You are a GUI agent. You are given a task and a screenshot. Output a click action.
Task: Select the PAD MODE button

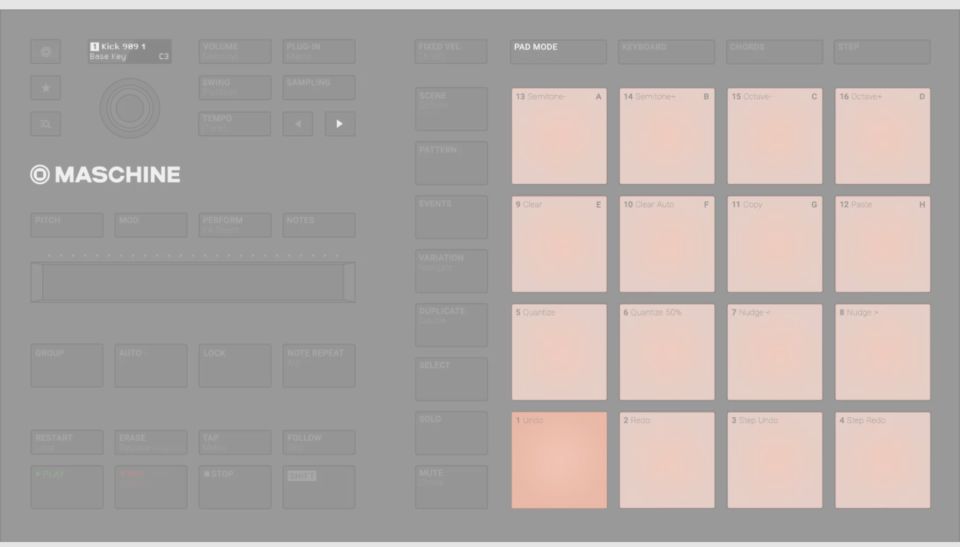[558, 52]
